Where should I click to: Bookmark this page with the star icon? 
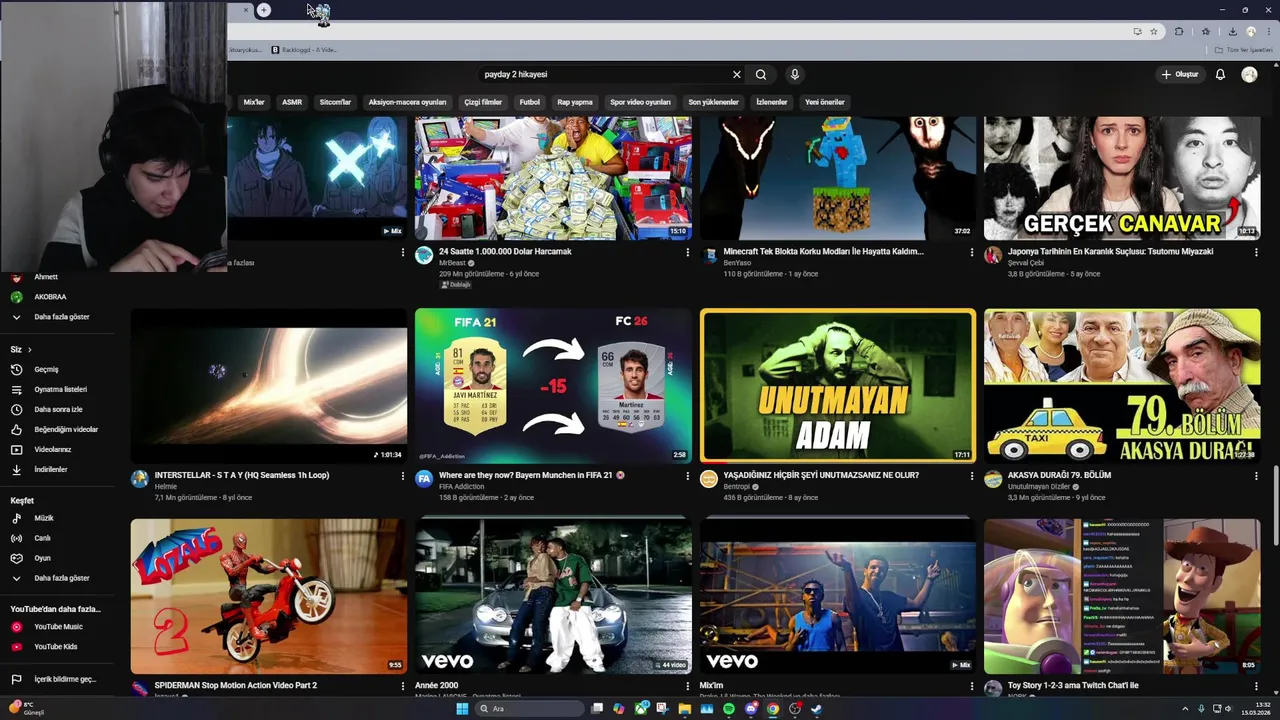point(1153,31)
